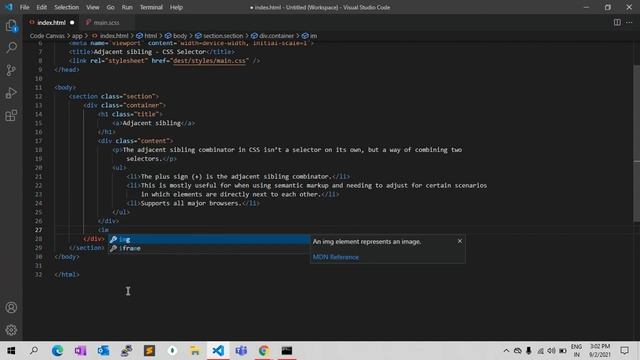Image resolution: width=640 pixels, height=360 pixels.
Task: Open Google Chrome from taskbar
Action: point(264,350)
